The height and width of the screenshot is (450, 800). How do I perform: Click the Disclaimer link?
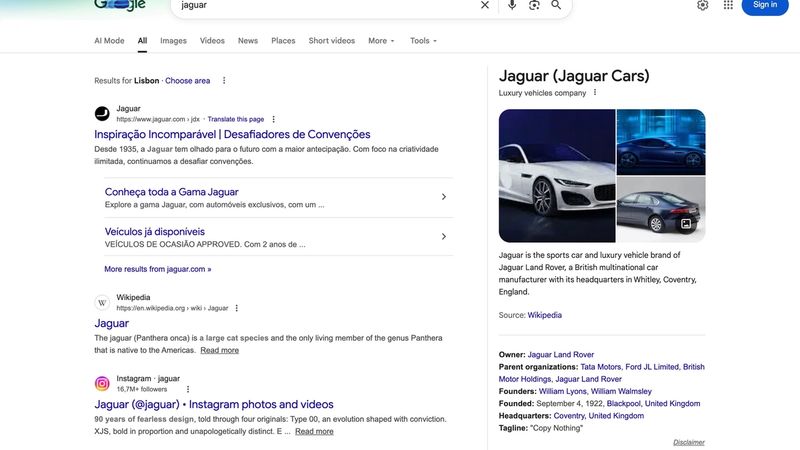(689, 442)
